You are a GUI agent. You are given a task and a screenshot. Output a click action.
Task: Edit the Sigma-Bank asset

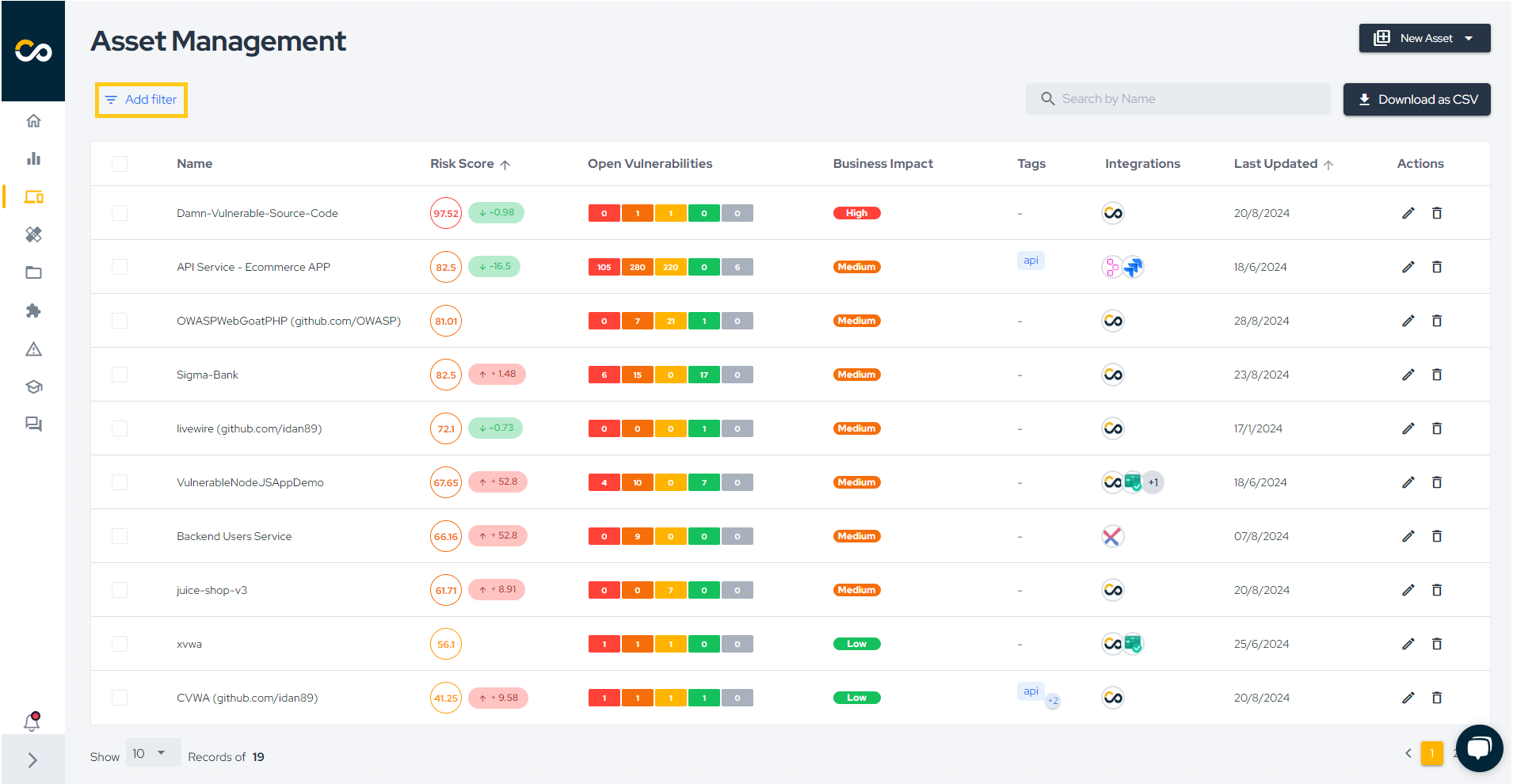coord(1408,375)
